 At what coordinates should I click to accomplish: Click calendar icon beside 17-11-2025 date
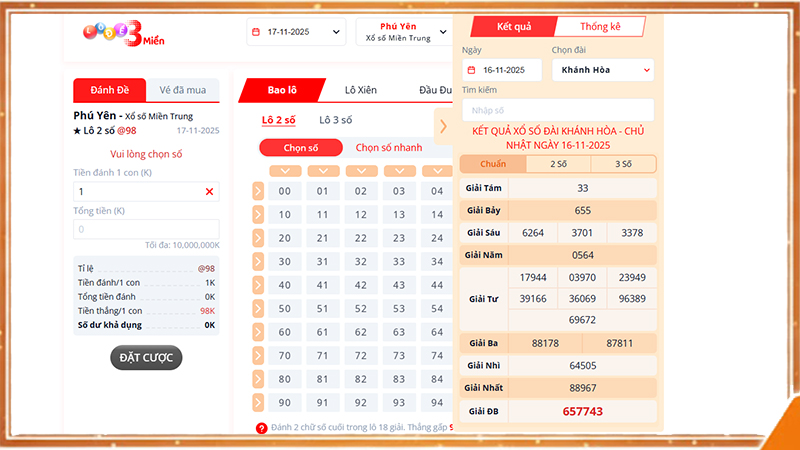click(256, 32)
